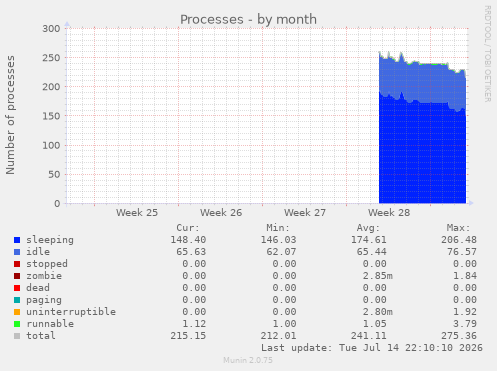Click the total legend color swatch
Viewport: 497px width, 371px height.
(17, 336)
